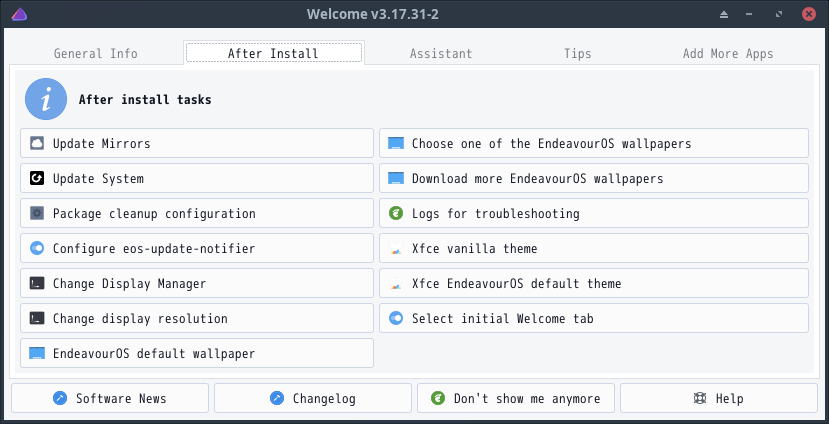This screenshot has width=829, height=424.
Task: Open Package cleanup configuration
Action: tap(197, 213)
